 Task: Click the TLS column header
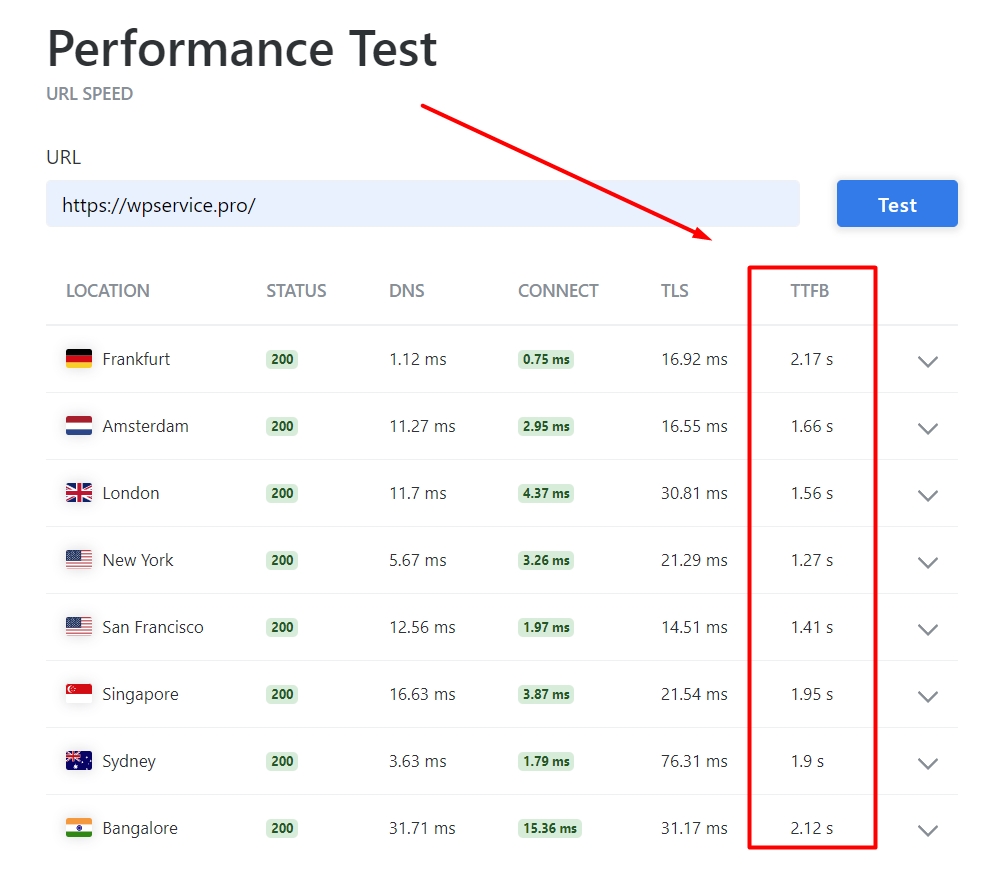coord(674,291)
